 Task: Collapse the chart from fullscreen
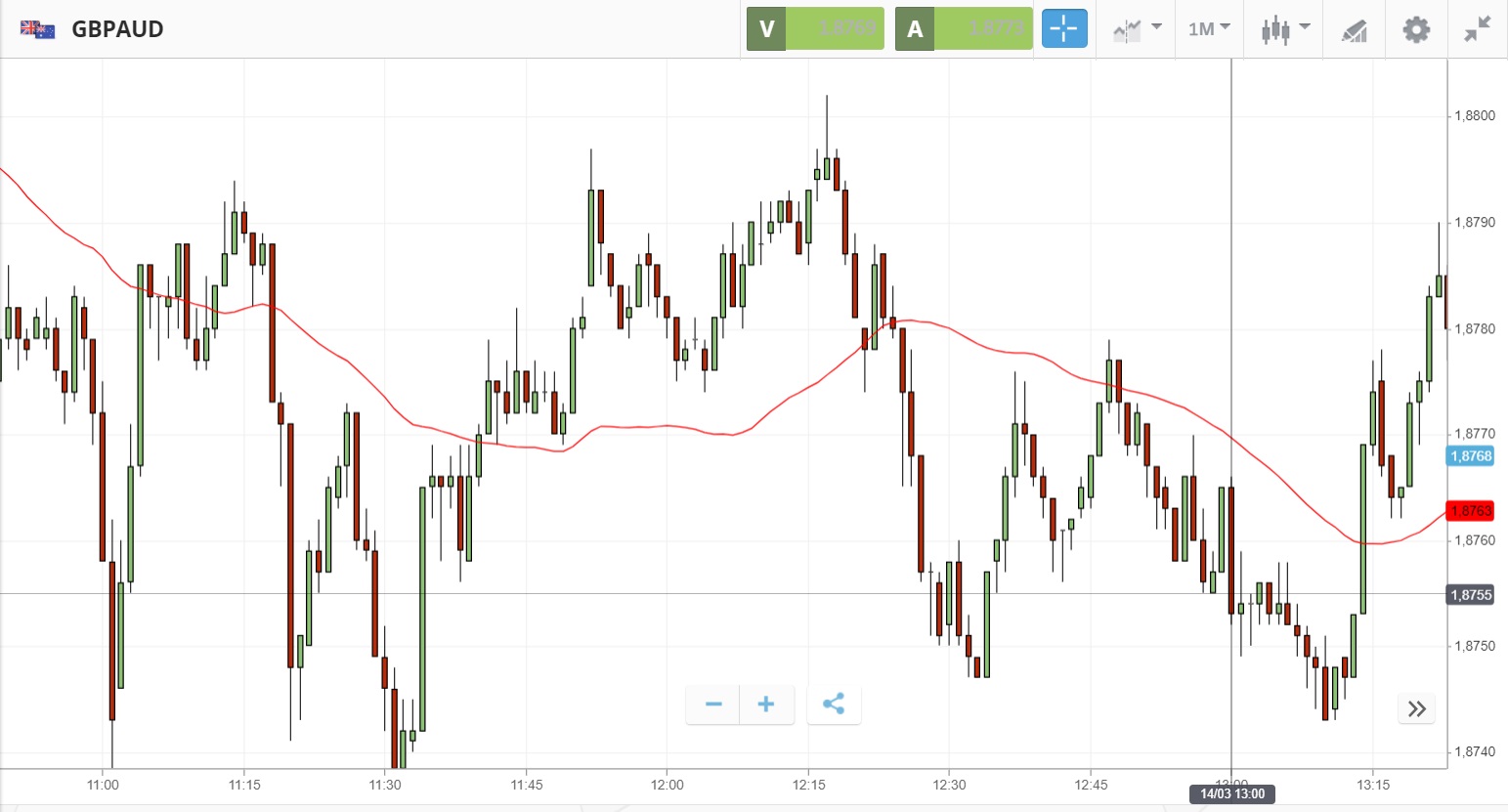1478,29
